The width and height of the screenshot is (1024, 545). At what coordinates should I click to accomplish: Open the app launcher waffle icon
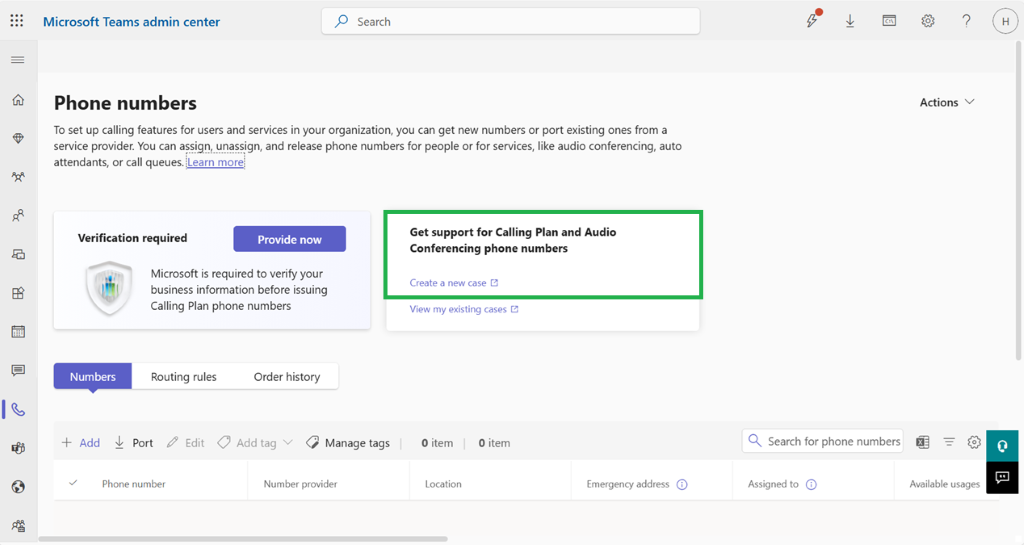point(17,21)
